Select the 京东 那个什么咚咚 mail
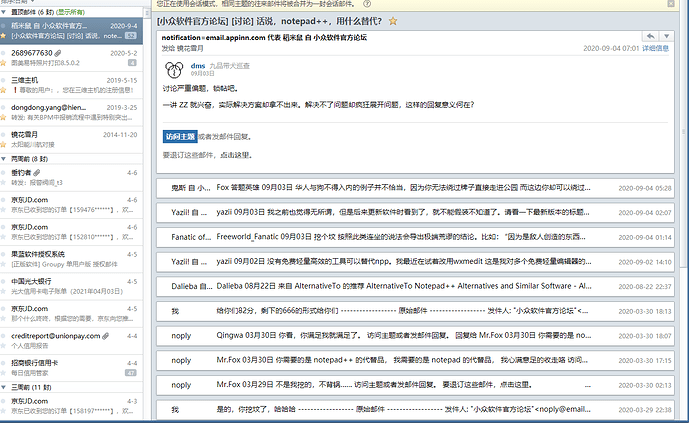Image resolution: width=689 pixels, height=423 pixels. pos(71,313)
